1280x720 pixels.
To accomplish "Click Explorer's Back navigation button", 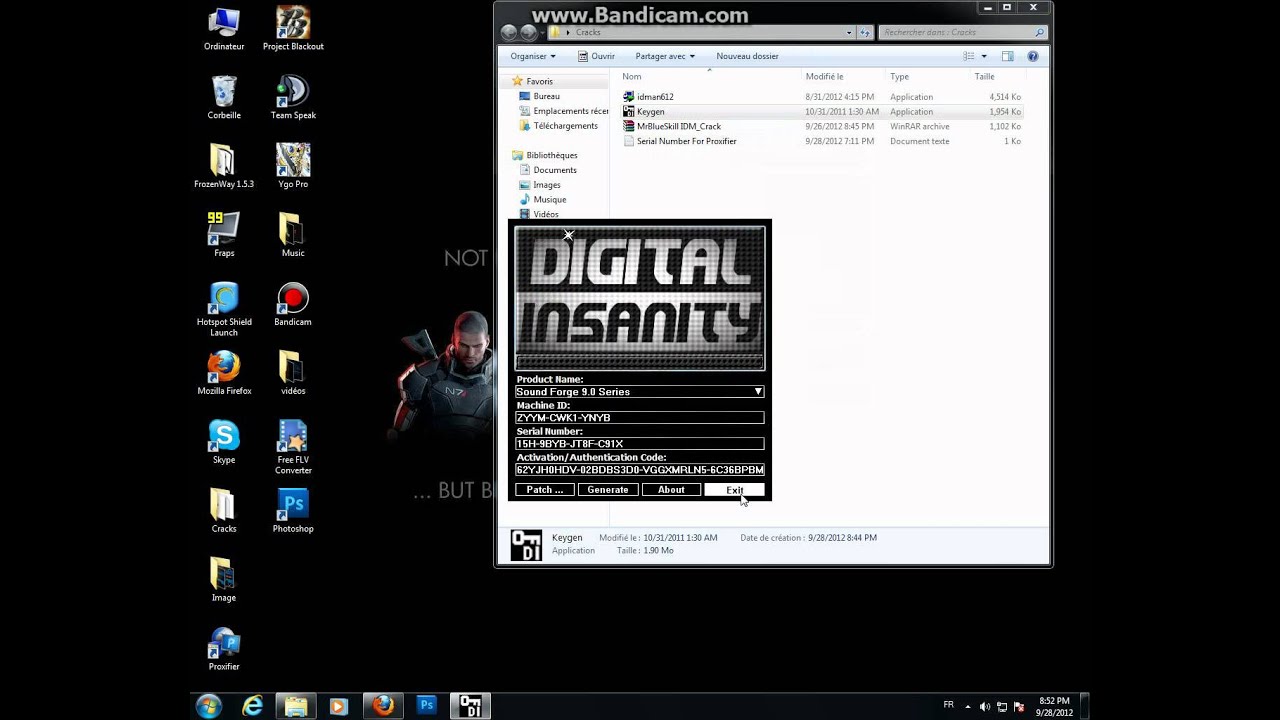I will 509,32.
